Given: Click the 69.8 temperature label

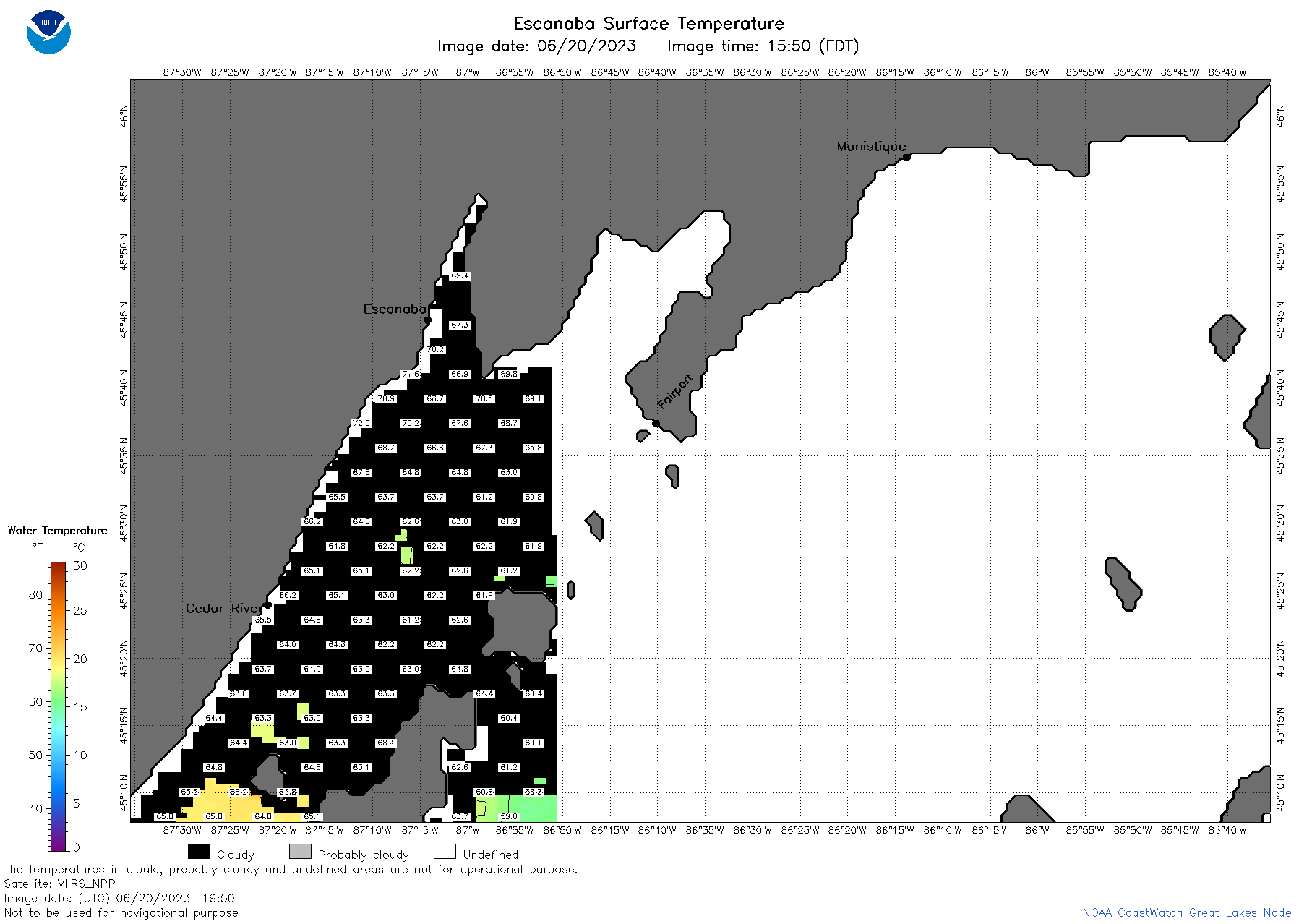Looking at the screenshot, I should pyautogui.click(x=509, y=374).
